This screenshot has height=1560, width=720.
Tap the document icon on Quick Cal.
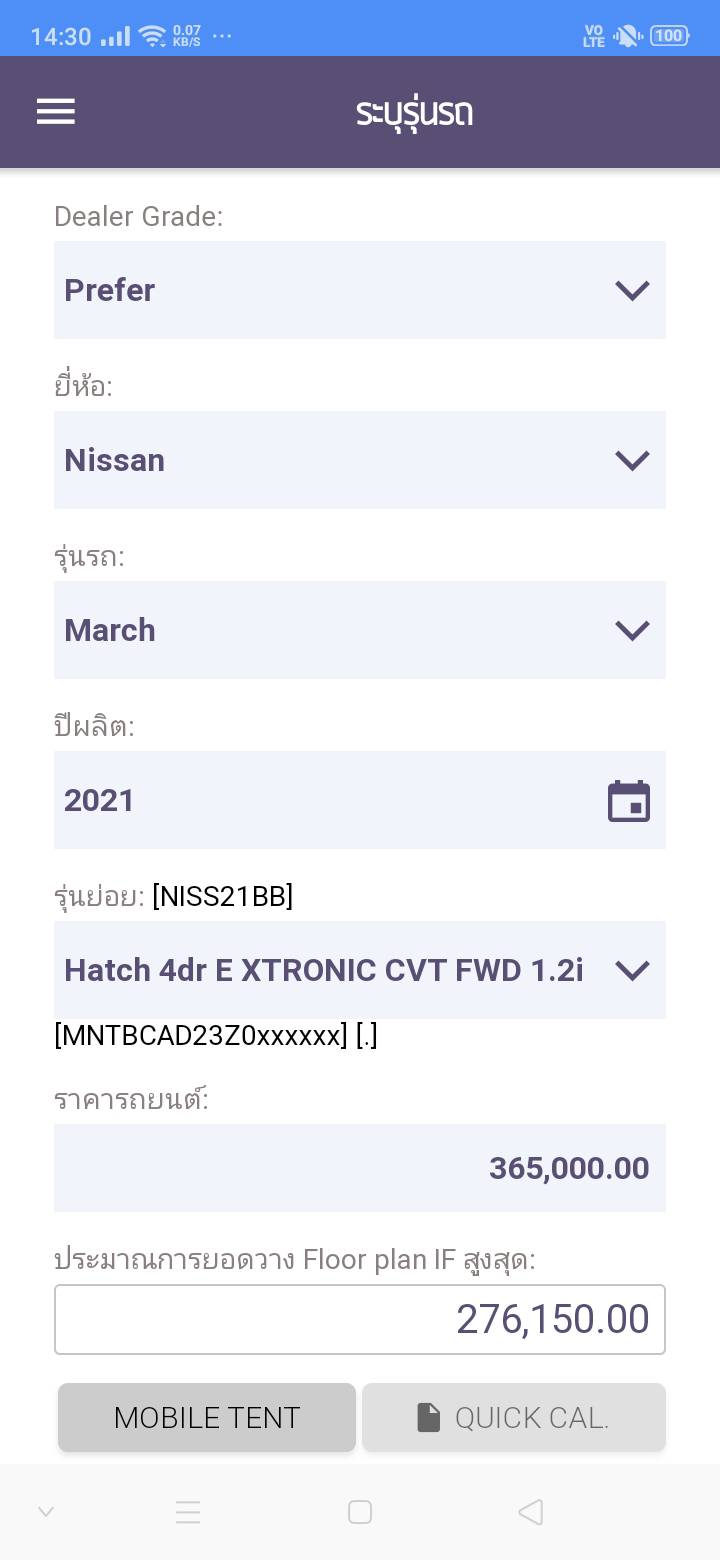tap(429, 1417)
